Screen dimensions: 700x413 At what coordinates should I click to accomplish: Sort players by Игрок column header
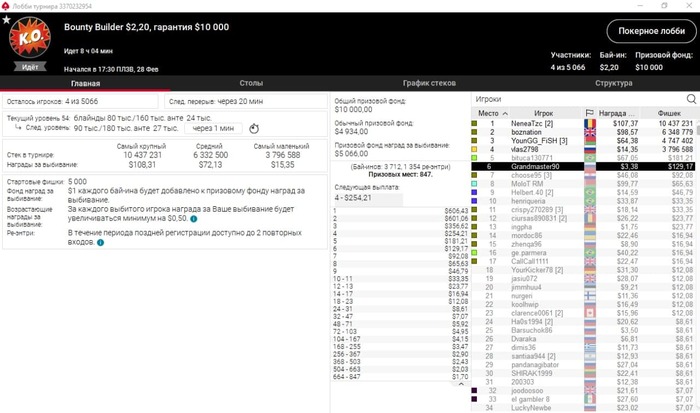(543, 113)
